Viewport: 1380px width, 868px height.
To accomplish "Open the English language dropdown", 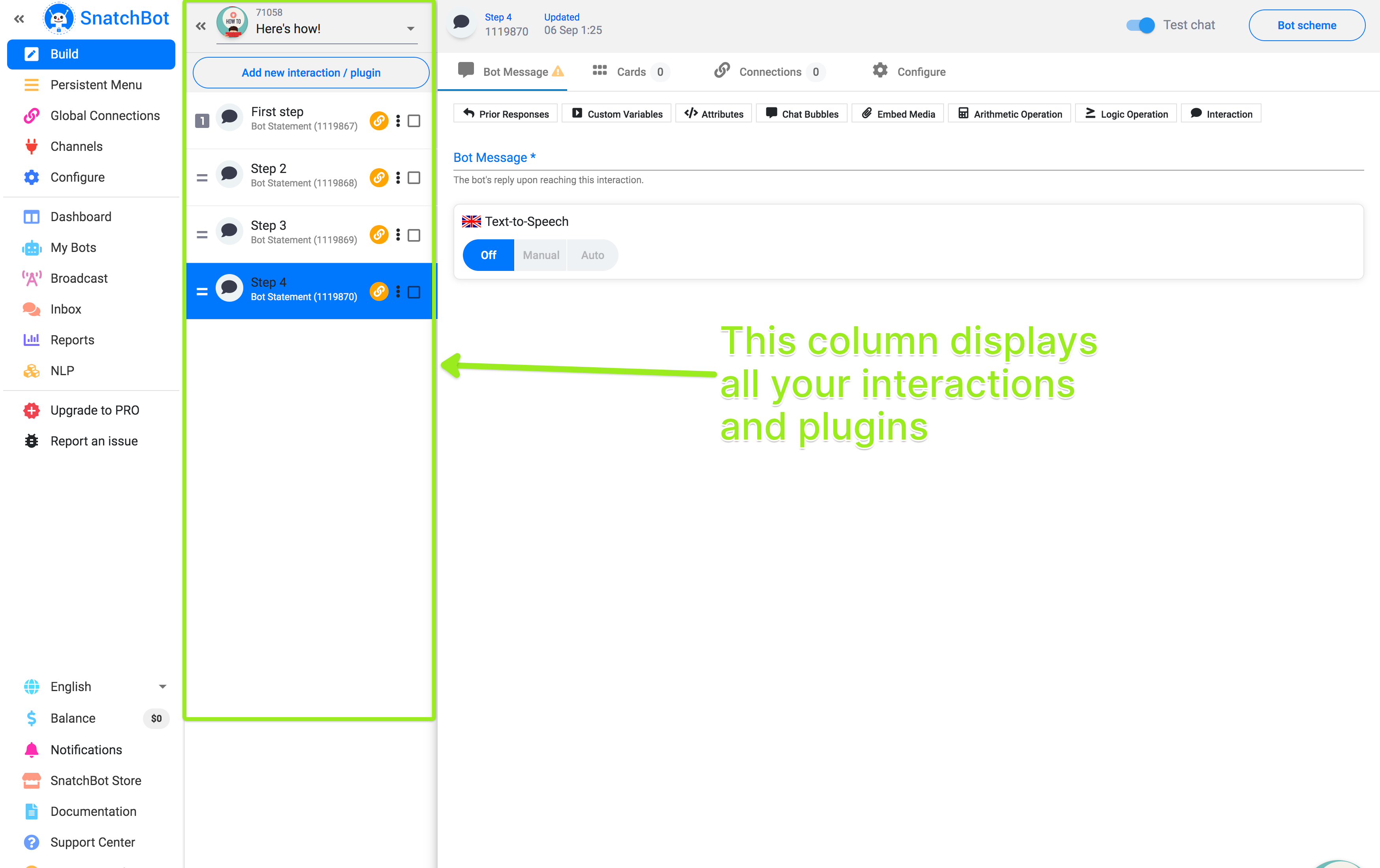I will click(162, 686).
